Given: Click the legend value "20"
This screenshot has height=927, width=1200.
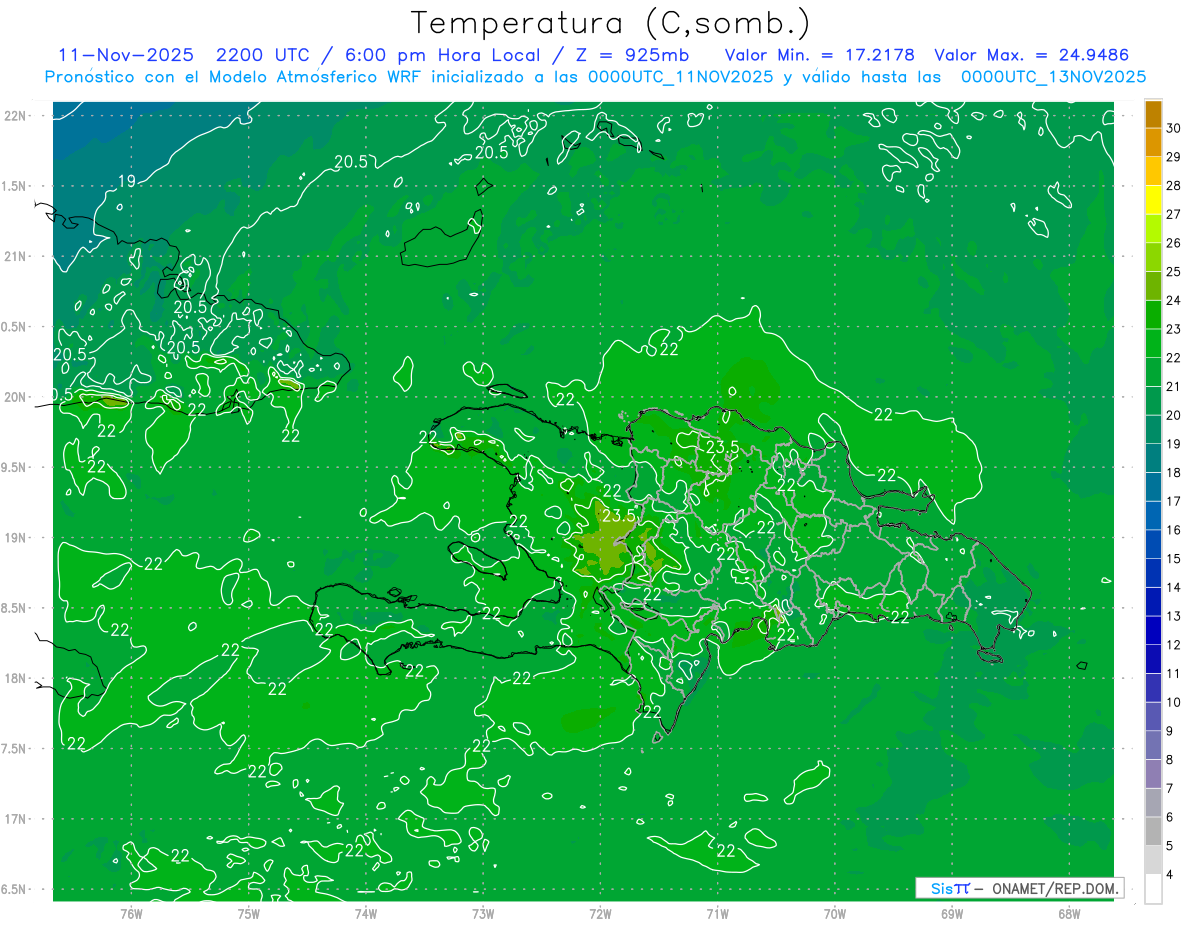Looking at the screenshot, I should tap(1174, 415).
